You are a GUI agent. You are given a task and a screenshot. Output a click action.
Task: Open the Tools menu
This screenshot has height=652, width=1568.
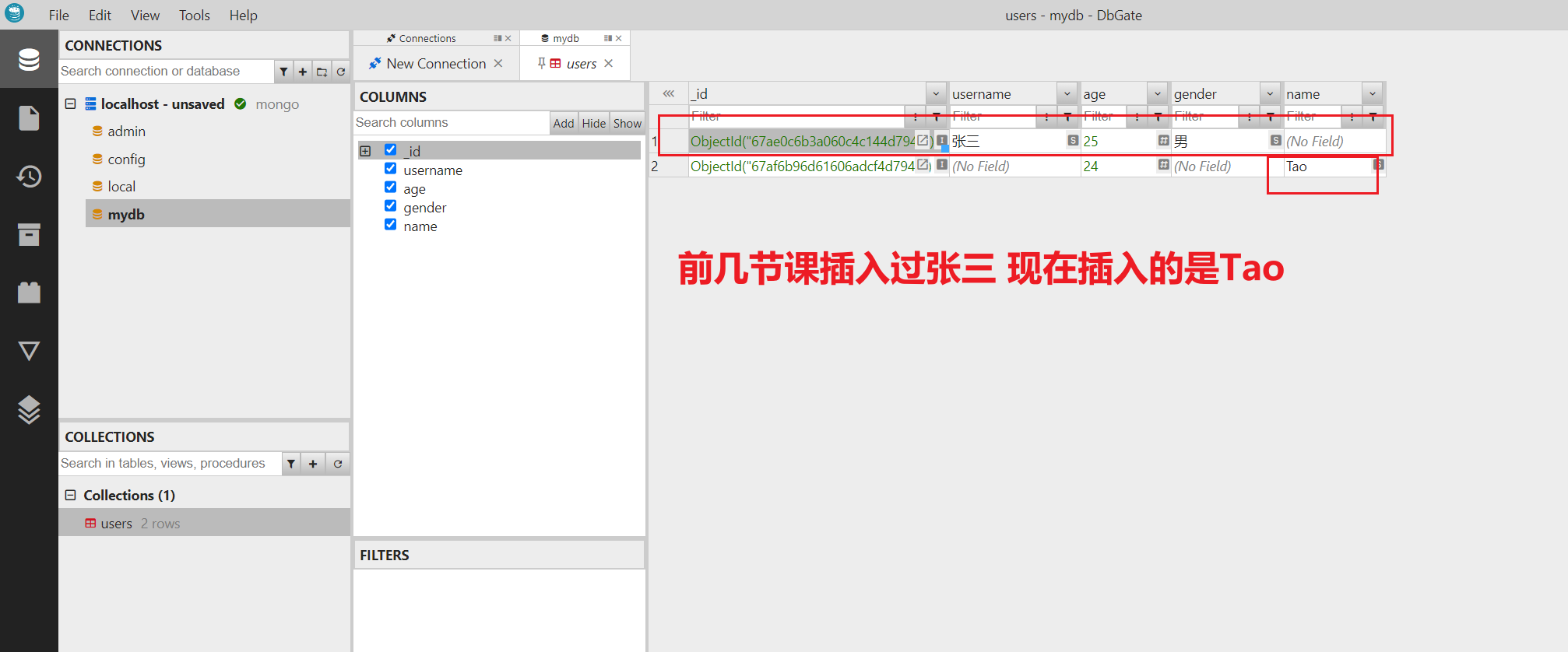click(194, 16)
